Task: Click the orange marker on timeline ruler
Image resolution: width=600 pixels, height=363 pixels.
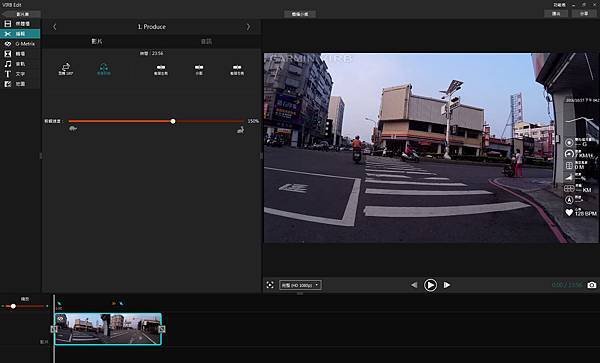Action: click(114, 303)
